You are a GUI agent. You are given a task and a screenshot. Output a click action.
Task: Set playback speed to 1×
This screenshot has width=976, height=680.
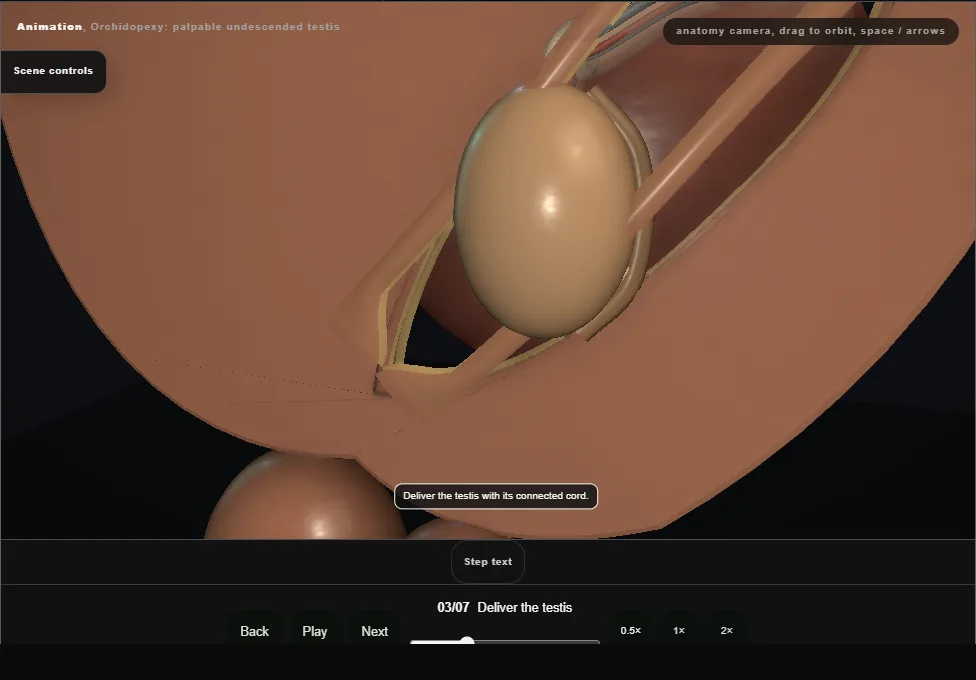tap(679, 630)
